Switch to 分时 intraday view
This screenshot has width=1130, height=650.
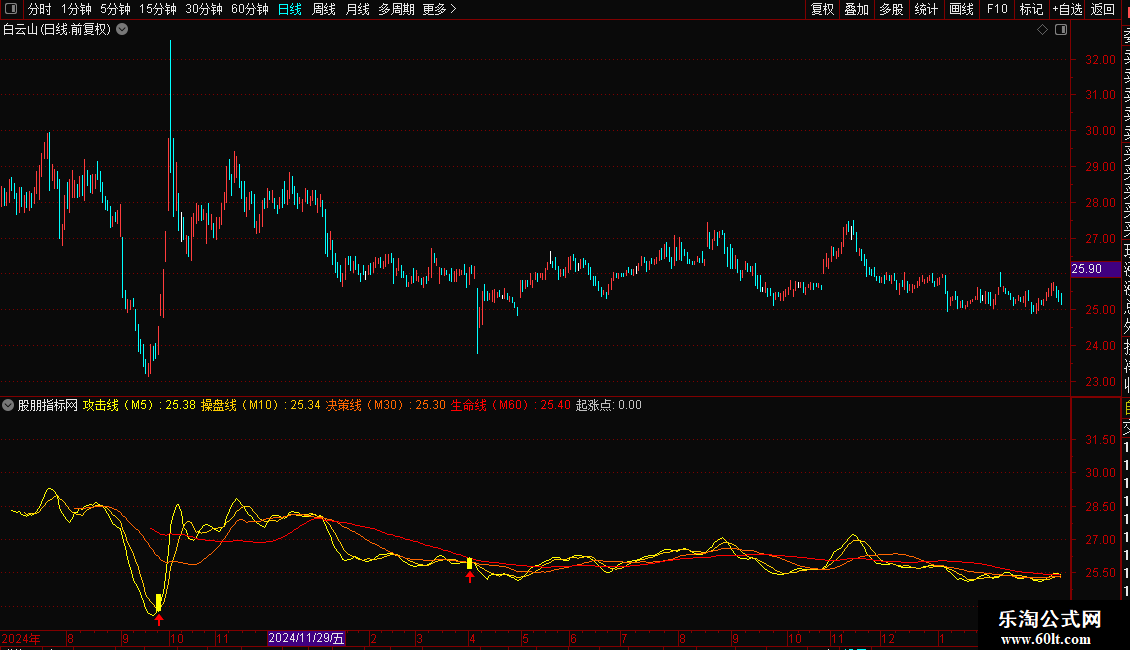(x=40, y=9)
